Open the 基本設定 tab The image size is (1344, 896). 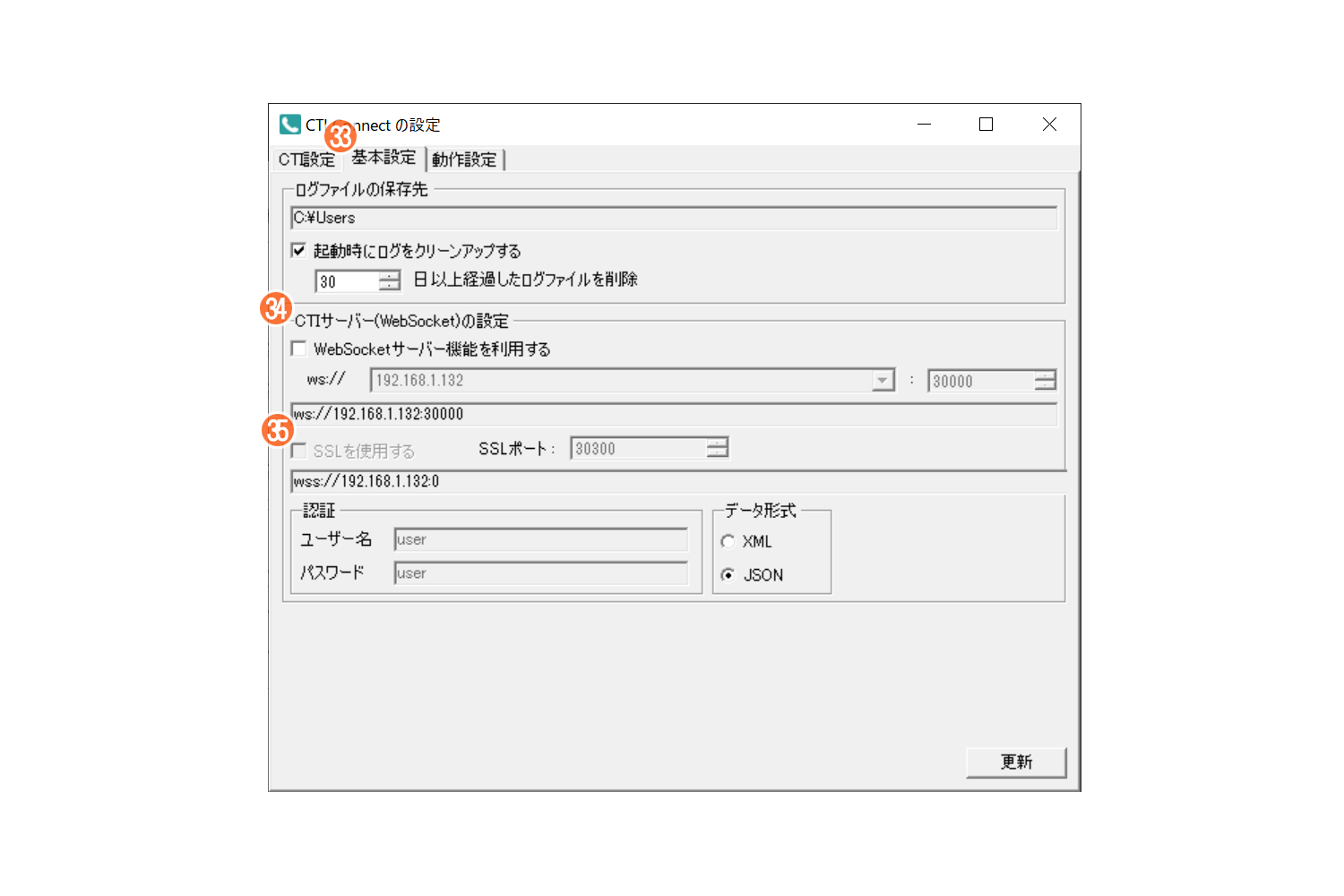pos(383,158)
